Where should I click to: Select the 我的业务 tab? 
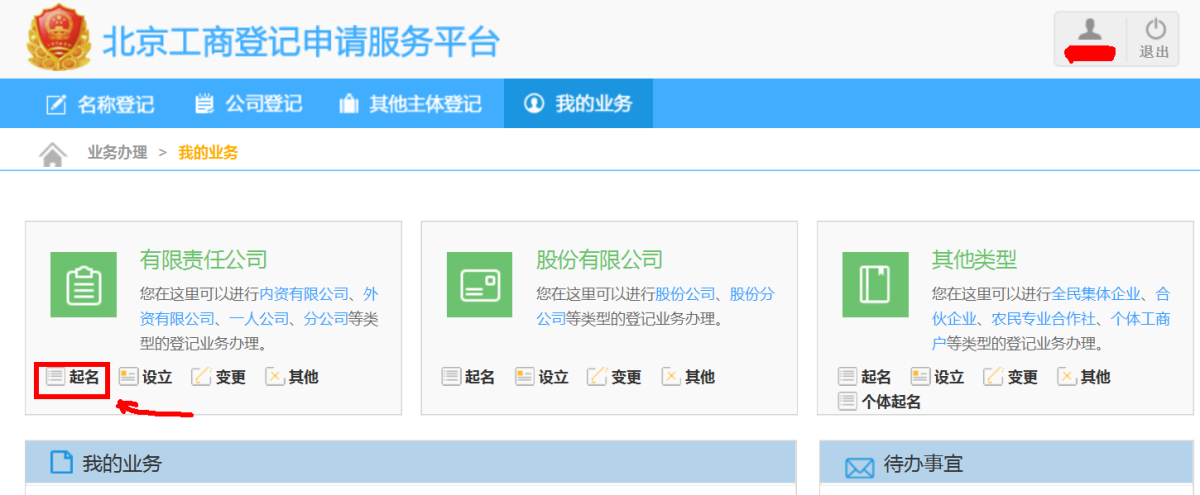579,104
